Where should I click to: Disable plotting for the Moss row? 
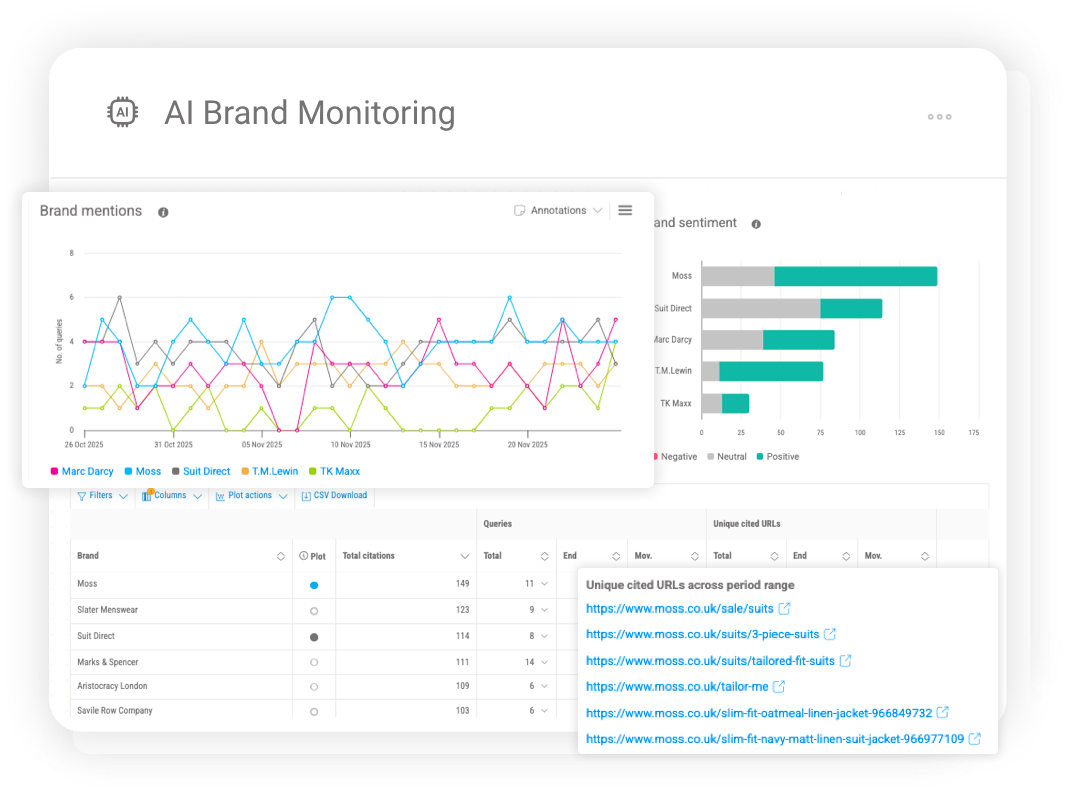[x=313, y=583]
